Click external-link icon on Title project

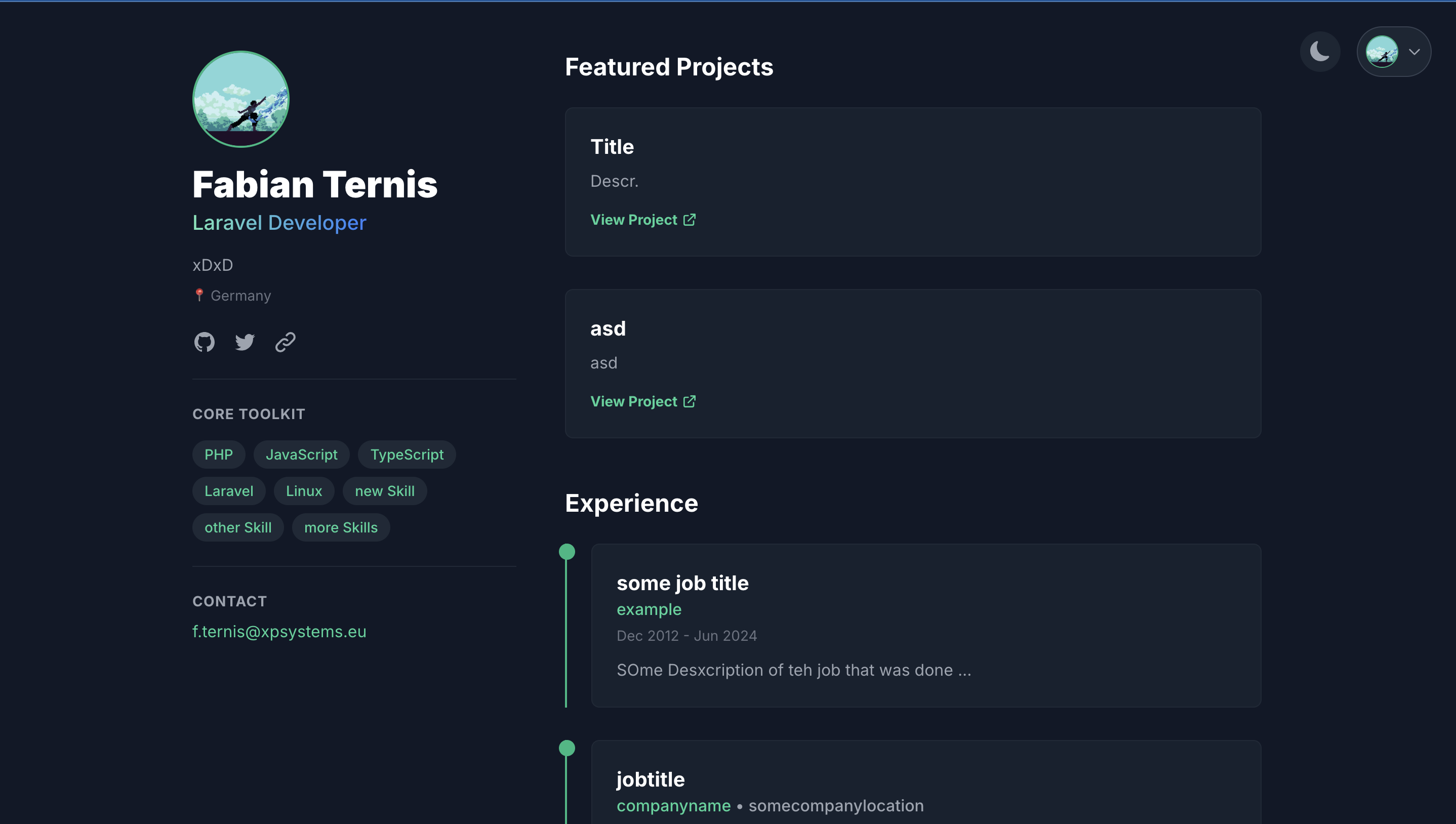689,220
